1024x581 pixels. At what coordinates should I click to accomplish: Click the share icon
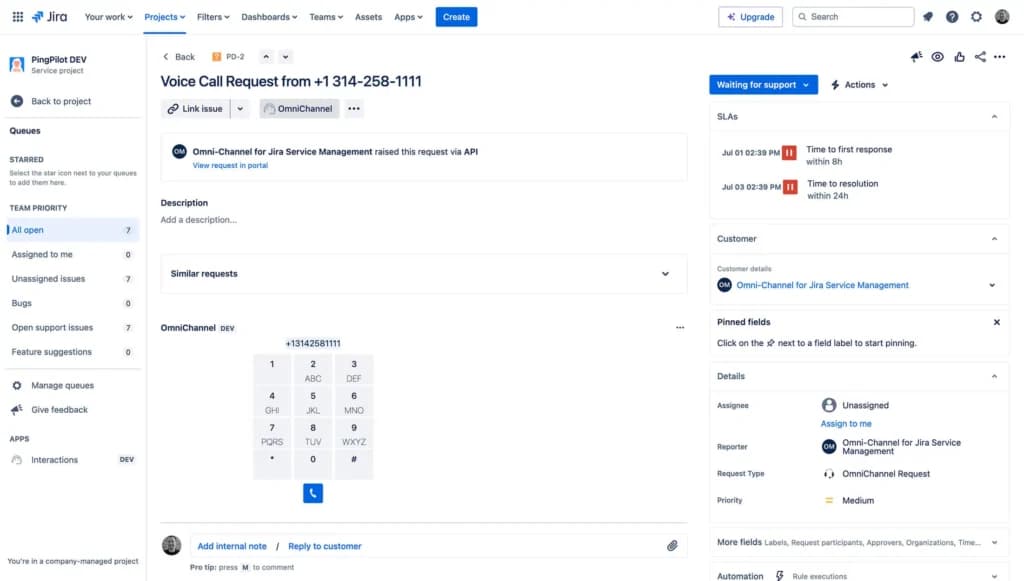(980, 57)
